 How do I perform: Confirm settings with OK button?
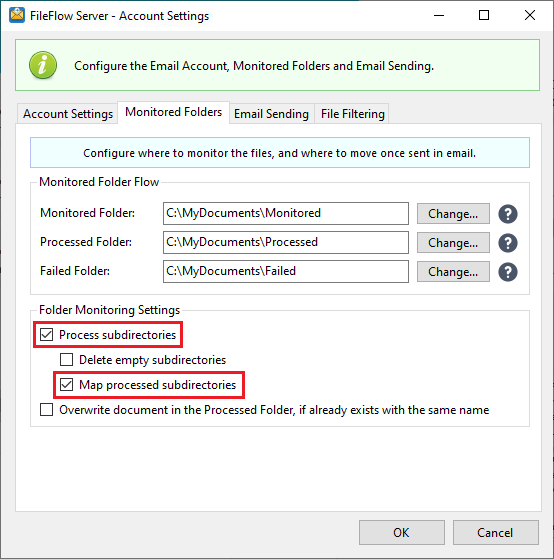pos(402,533)
